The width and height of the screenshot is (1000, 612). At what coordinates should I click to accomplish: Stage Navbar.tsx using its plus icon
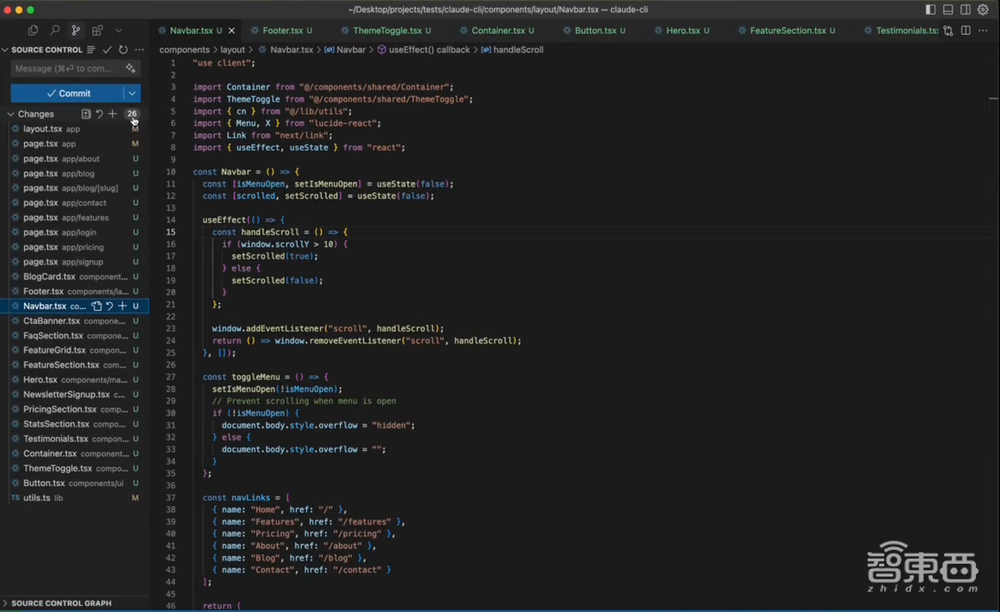(x=122, y=306)
